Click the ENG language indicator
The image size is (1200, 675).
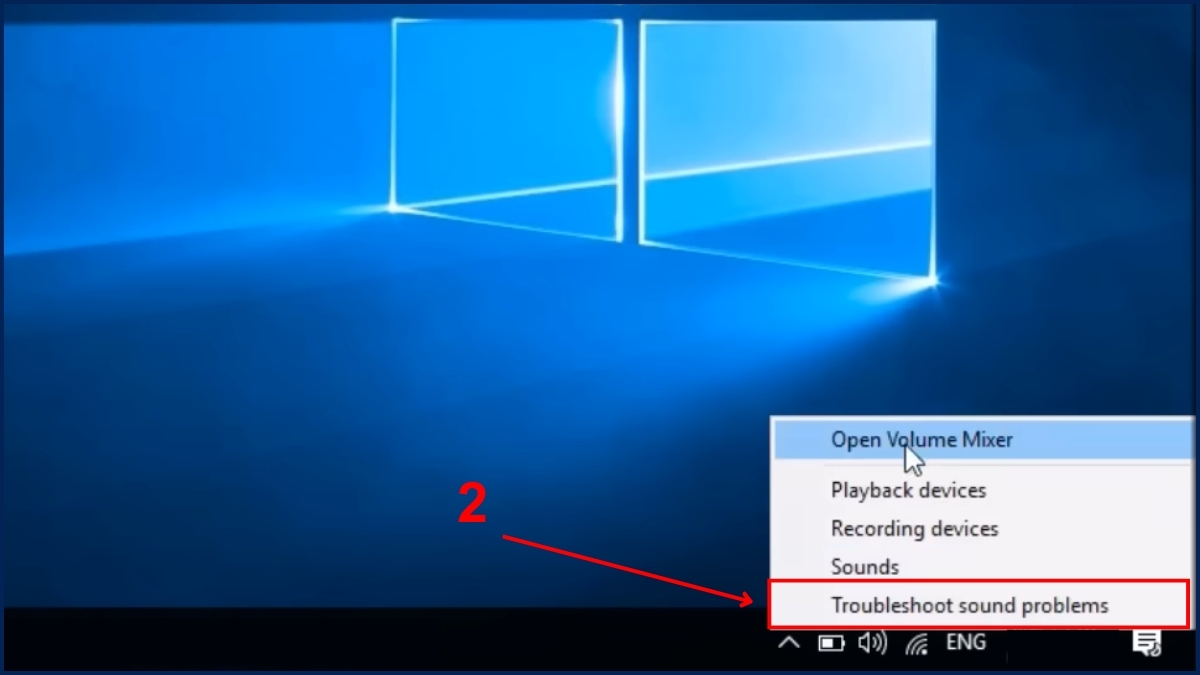coord(965,643)
